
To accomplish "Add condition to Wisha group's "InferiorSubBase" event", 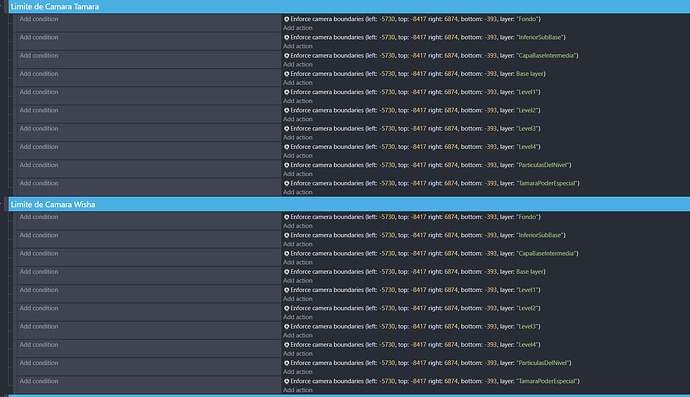I will (x=39, y=235).
